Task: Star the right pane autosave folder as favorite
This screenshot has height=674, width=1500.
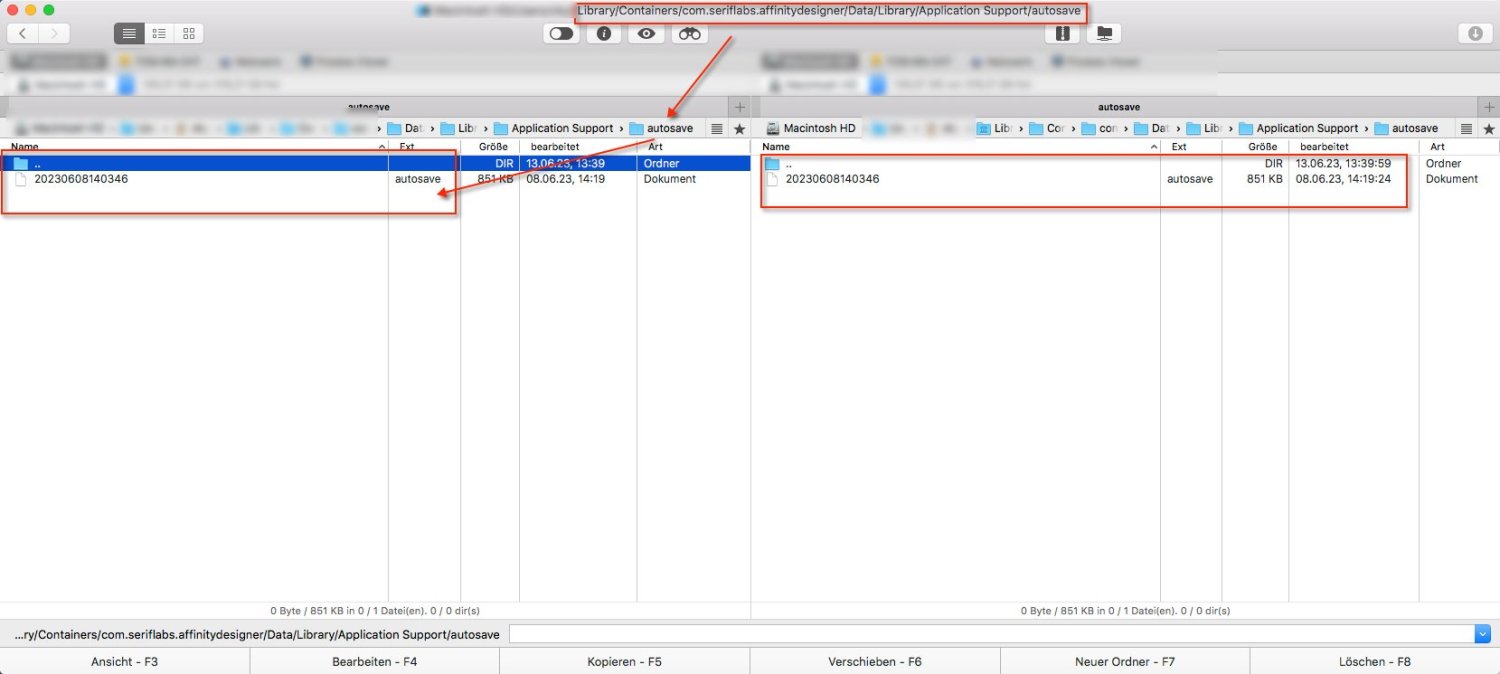Action: tap(1490, 128)
